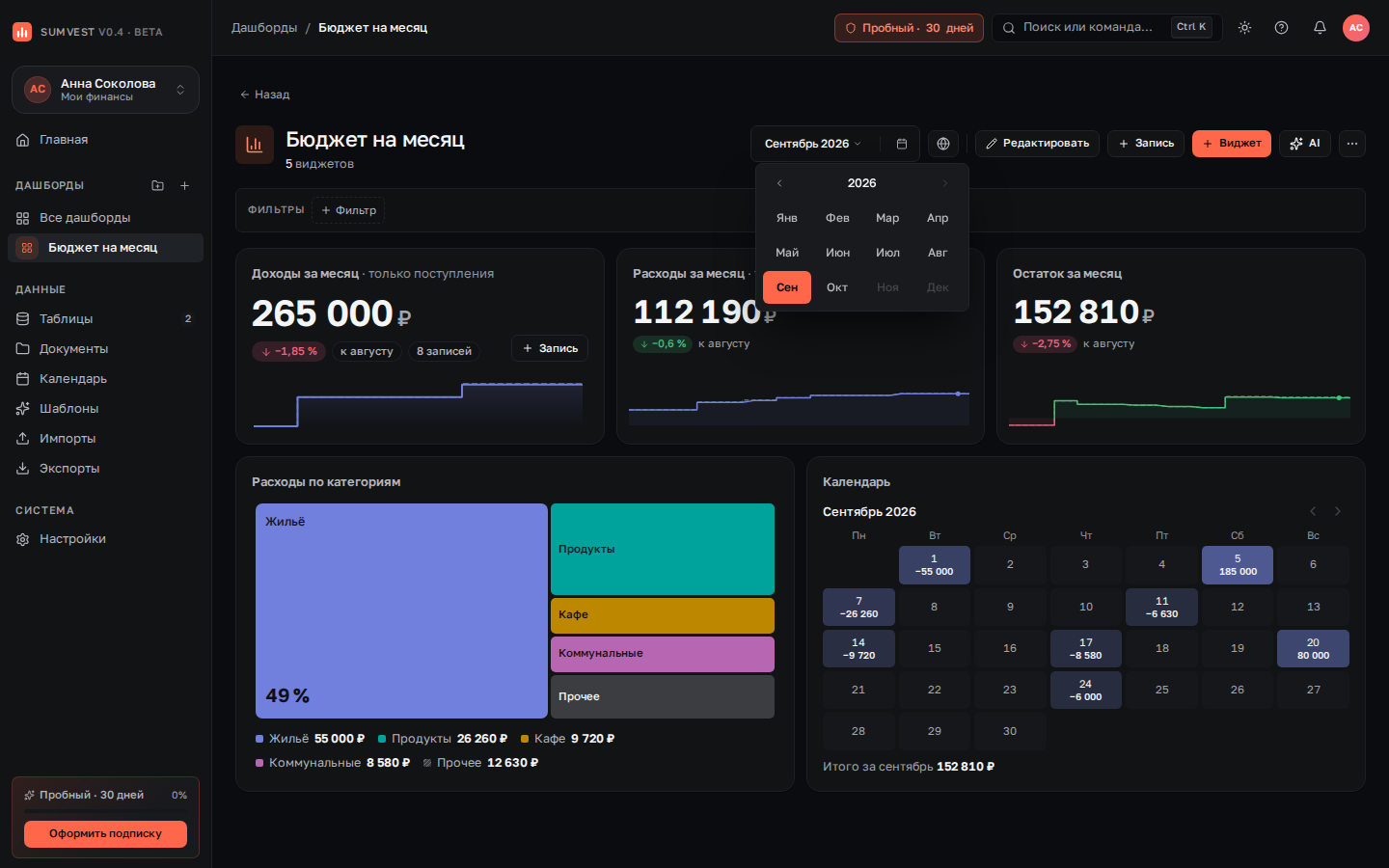1389x868 pixels.
Task: Go to next month in Календарь widget
Action: point(1338,511)
